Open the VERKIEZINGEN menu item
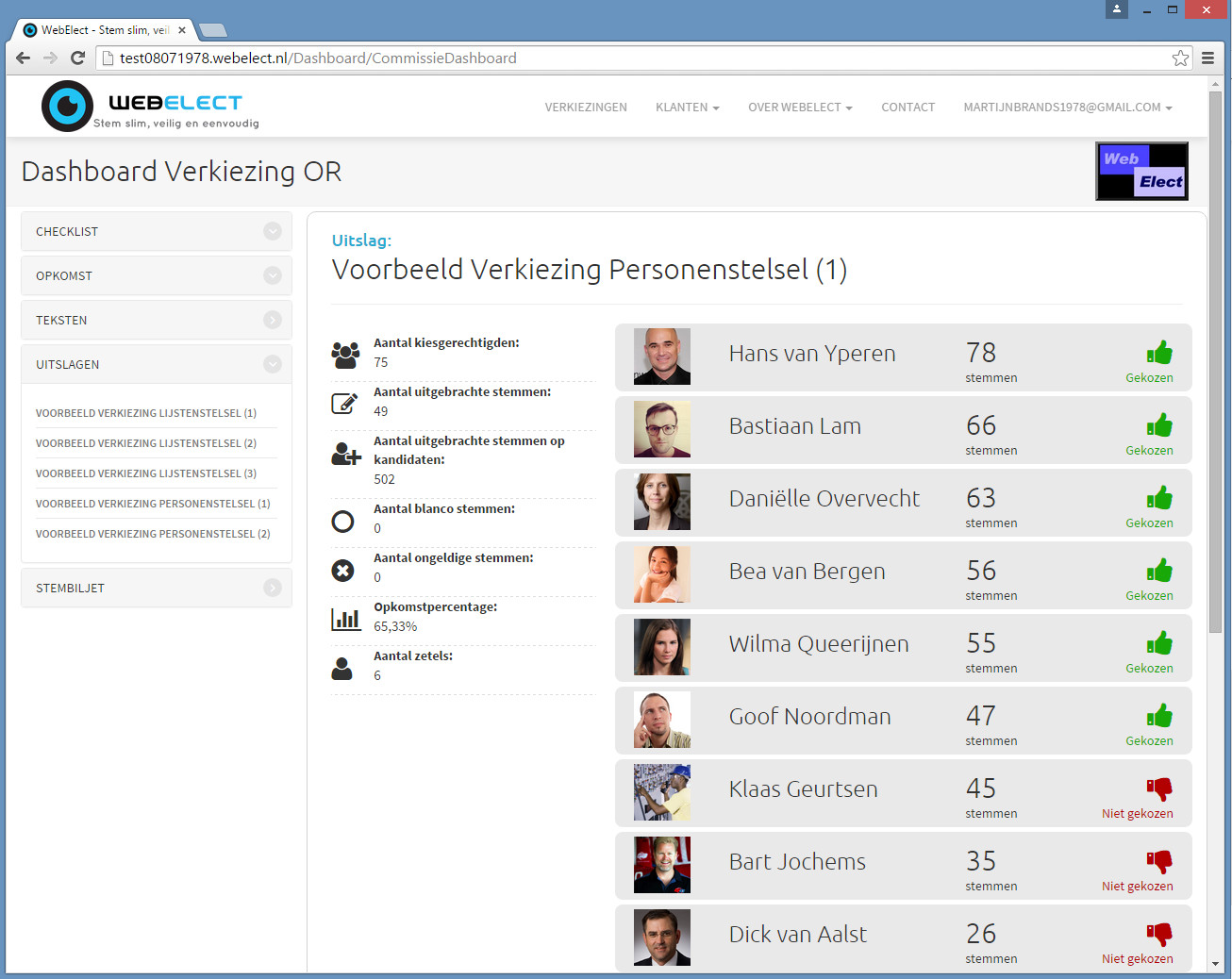 (586, 107)
